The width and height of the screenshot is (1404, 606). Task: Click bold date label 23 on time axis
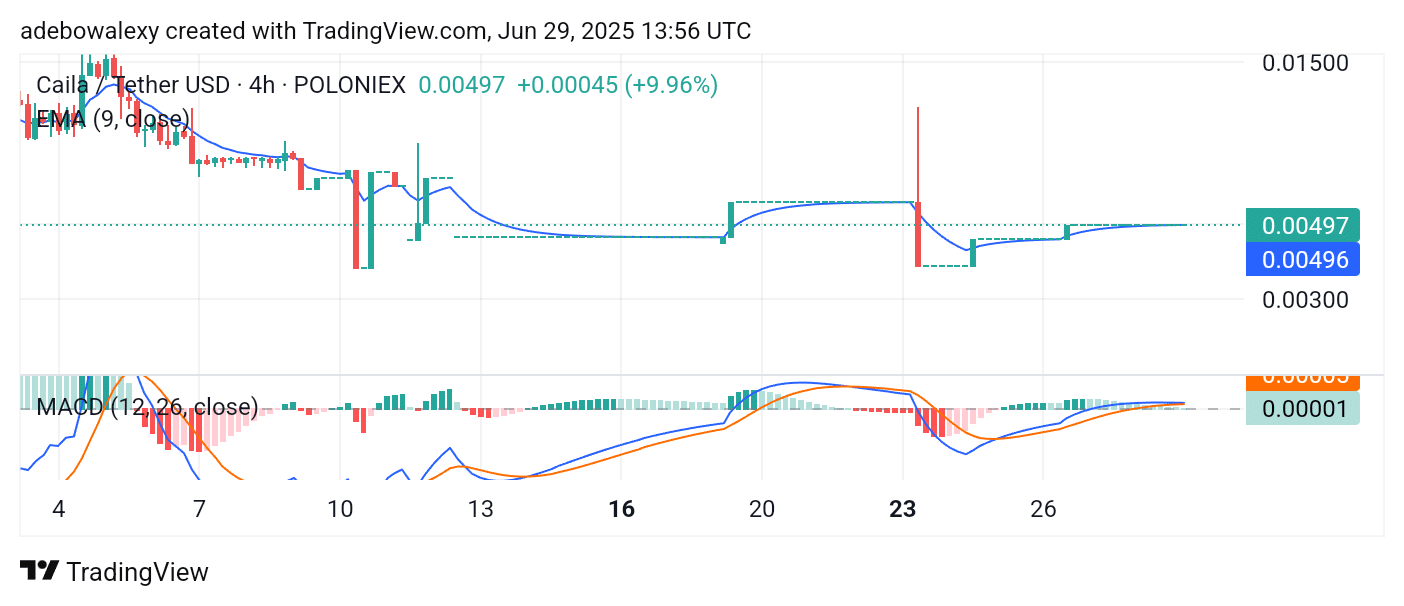(x=903, y=509)
